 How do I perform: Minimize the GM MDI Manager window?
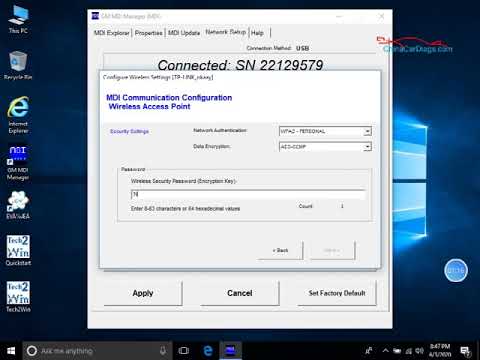point(339,16)
